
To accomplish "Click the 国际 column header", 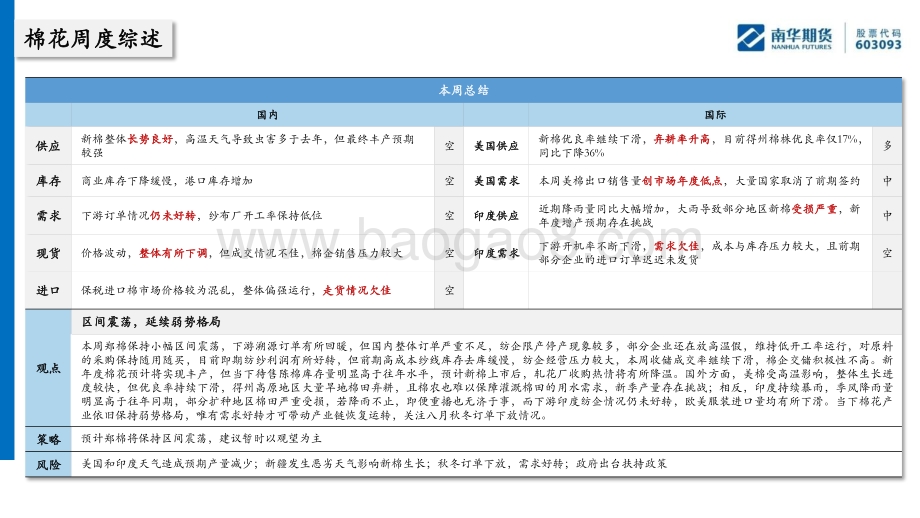I will point(715,115).
